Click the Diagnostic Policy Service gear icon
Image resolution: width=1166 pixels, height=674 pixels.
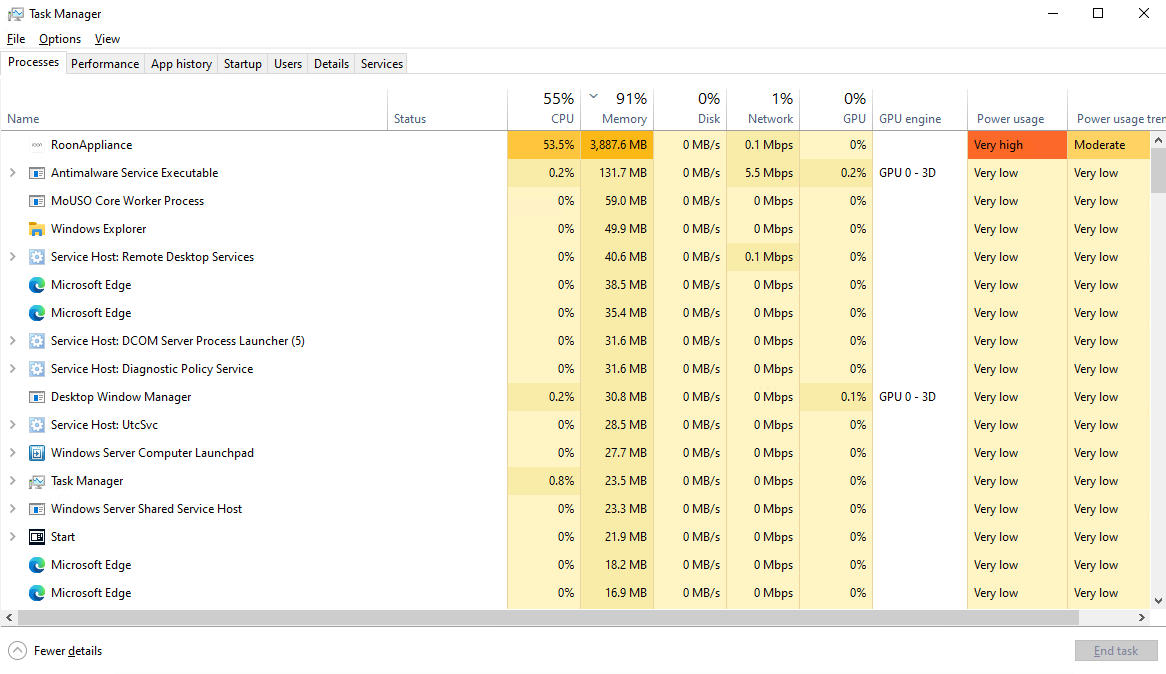pos(36,369)
